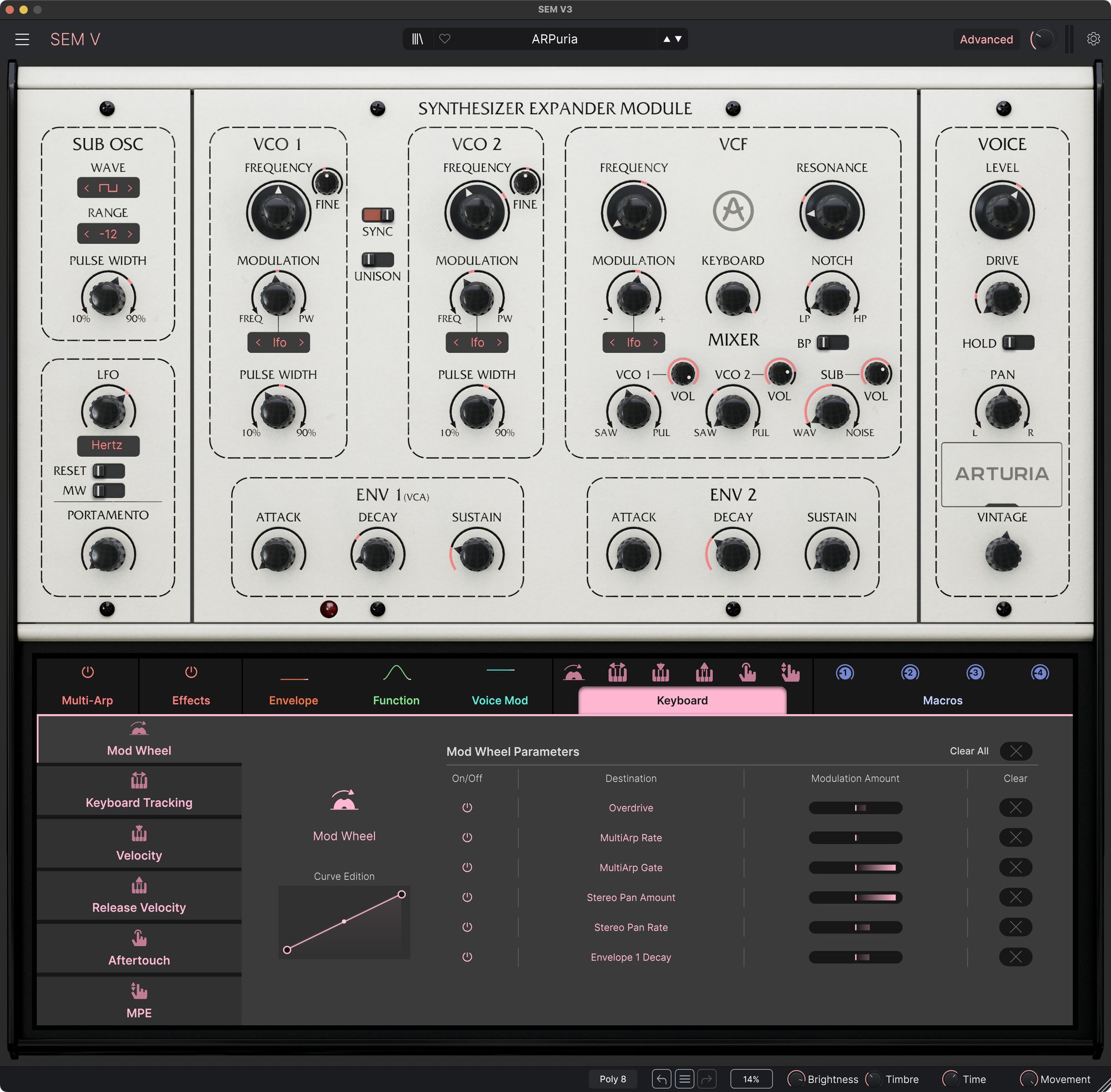The image size is (1111, 1092).
Task: Toggle the UNISON switch
Action: 377,260
